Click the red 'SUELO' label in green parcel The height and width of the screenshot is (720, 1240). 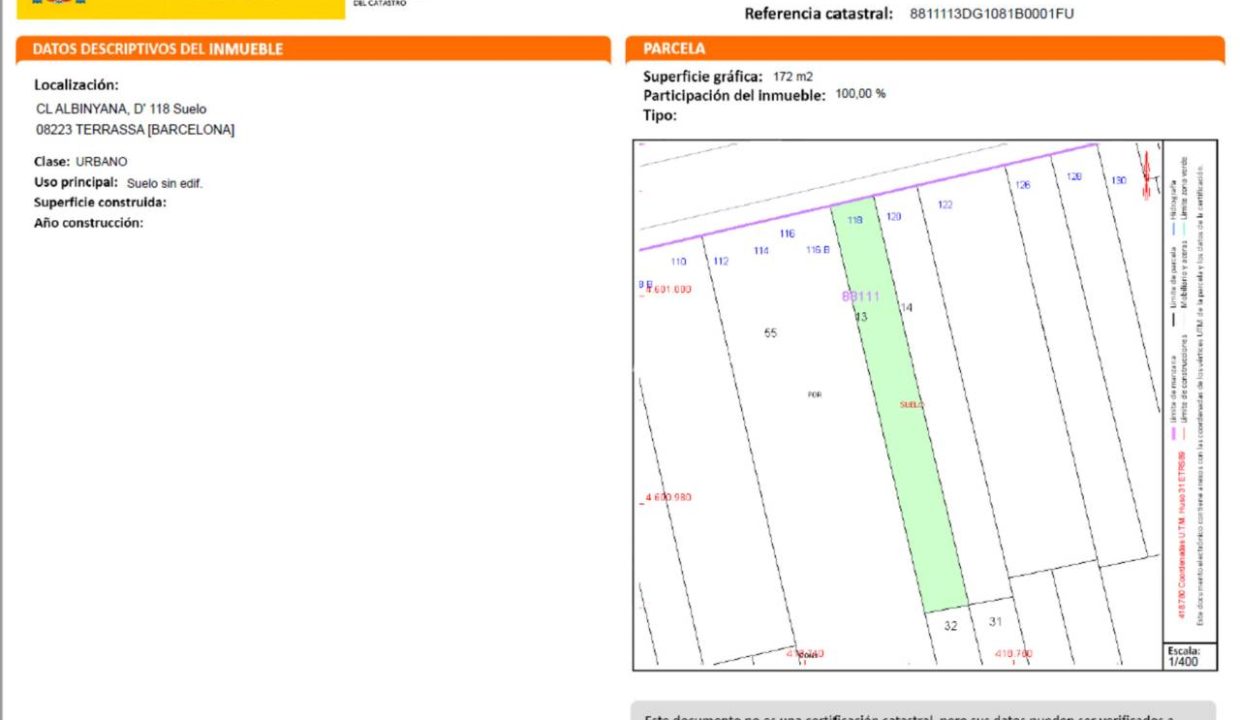(x=911, y=405)
